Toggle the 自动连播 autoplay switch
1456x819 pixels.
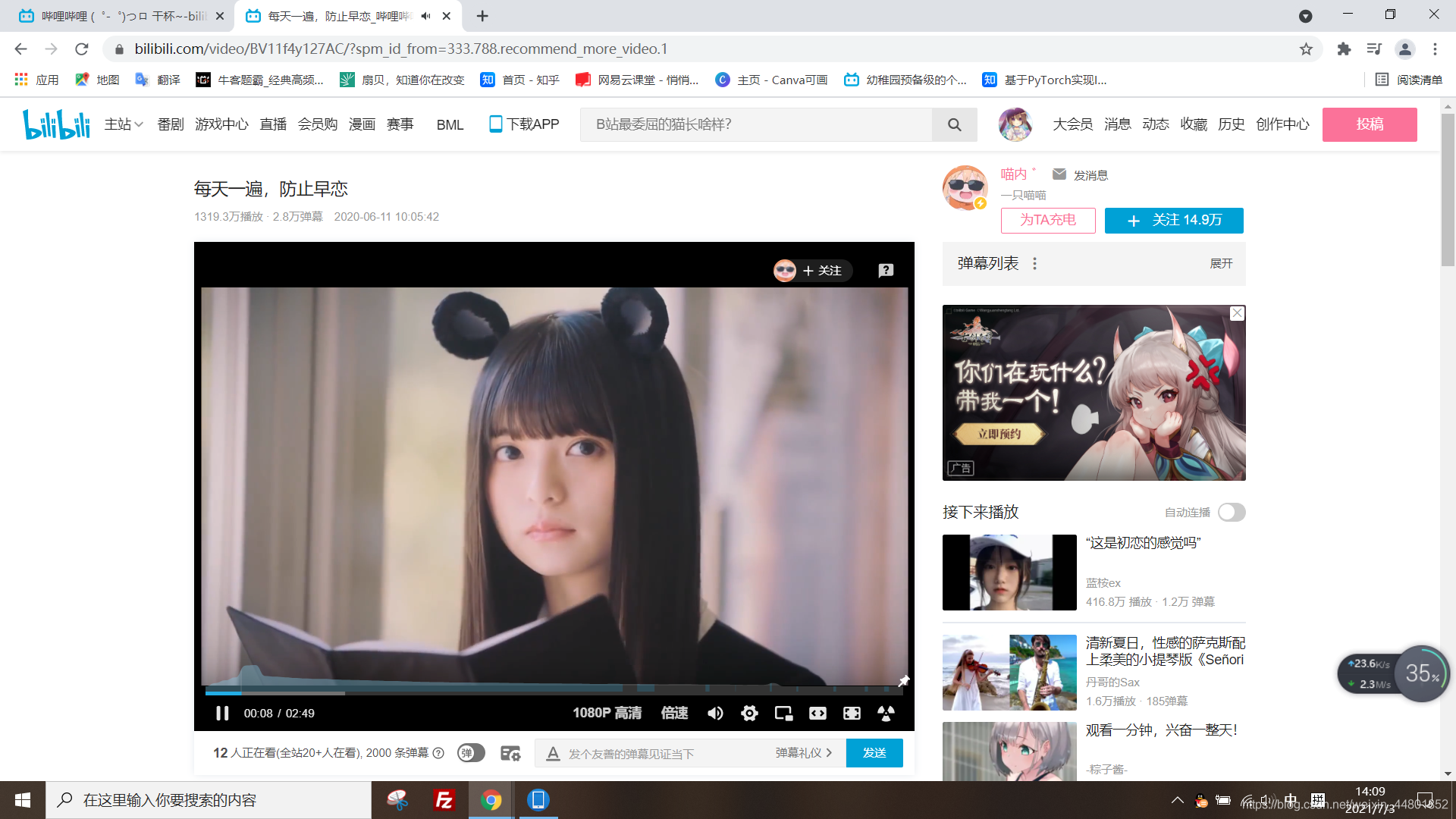pyautogui.click(x=1231, y=513)
